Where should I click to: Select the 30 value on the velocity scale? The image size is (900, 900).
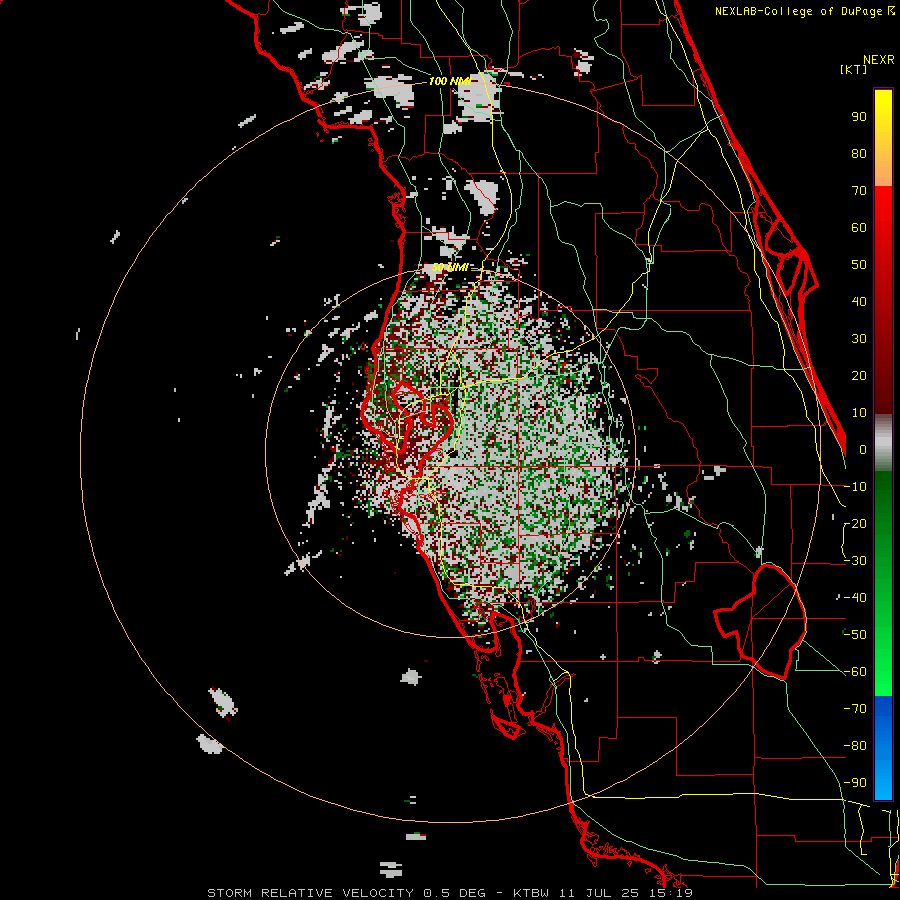click(859, 339)
